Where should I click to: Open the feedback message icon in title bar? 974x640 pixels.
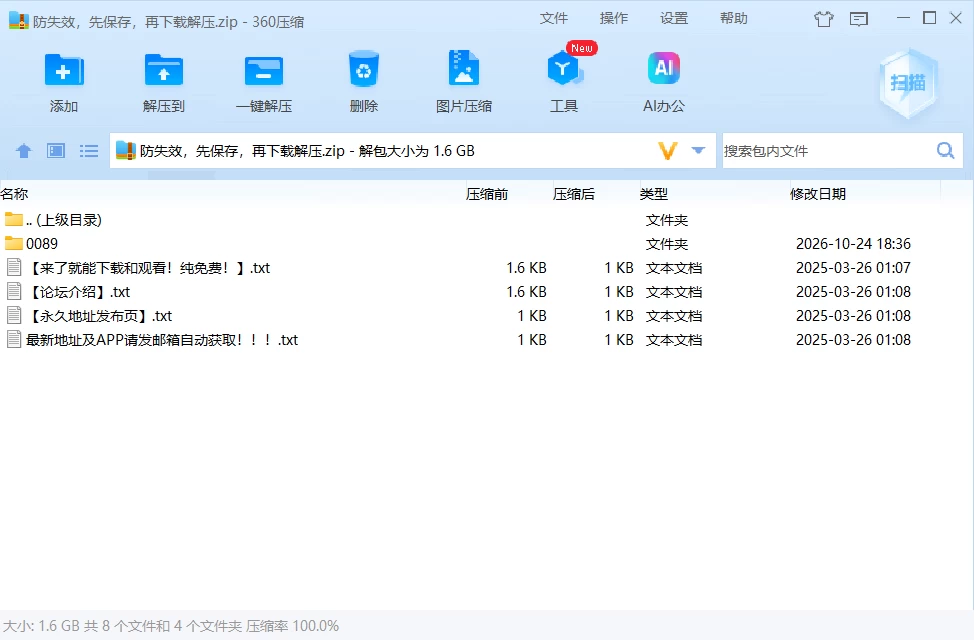(858, 19)
